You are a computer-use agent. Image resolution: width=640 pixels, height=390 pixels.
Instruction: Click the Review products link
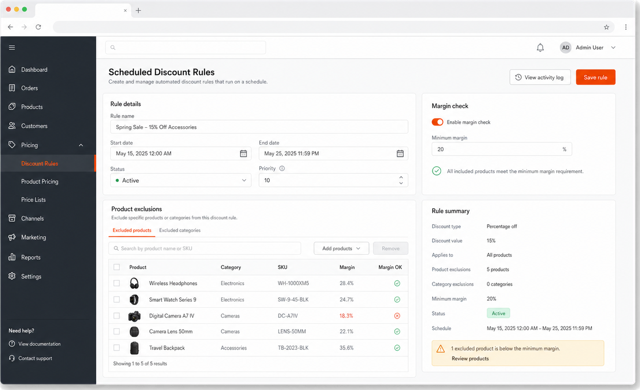pyautogui.click(x=470, y=359)
